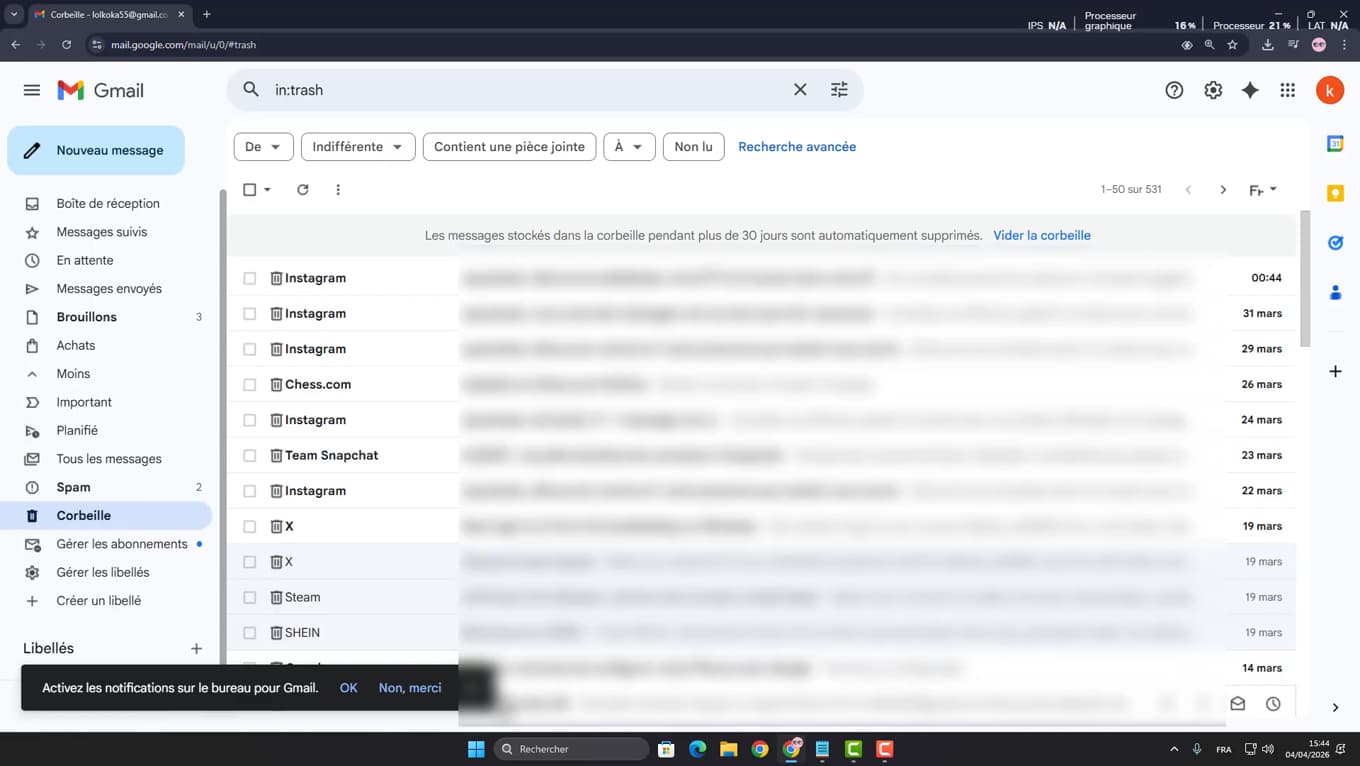Open the Google apps grid

click(x=1288, y=90)
